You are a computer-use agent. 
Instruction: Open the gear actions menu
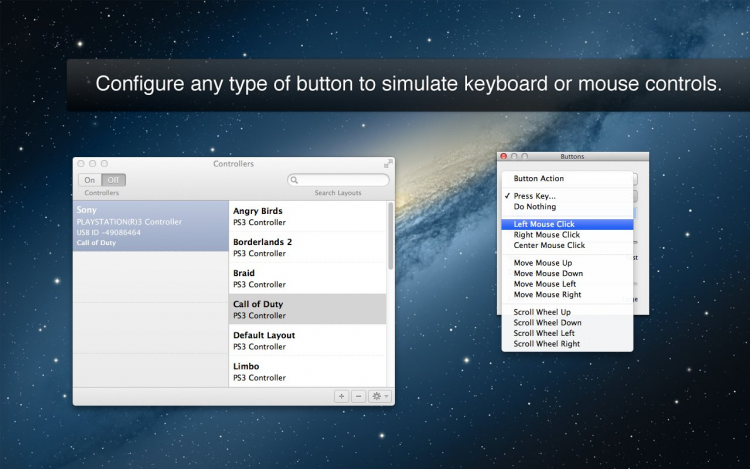point(380,396)
